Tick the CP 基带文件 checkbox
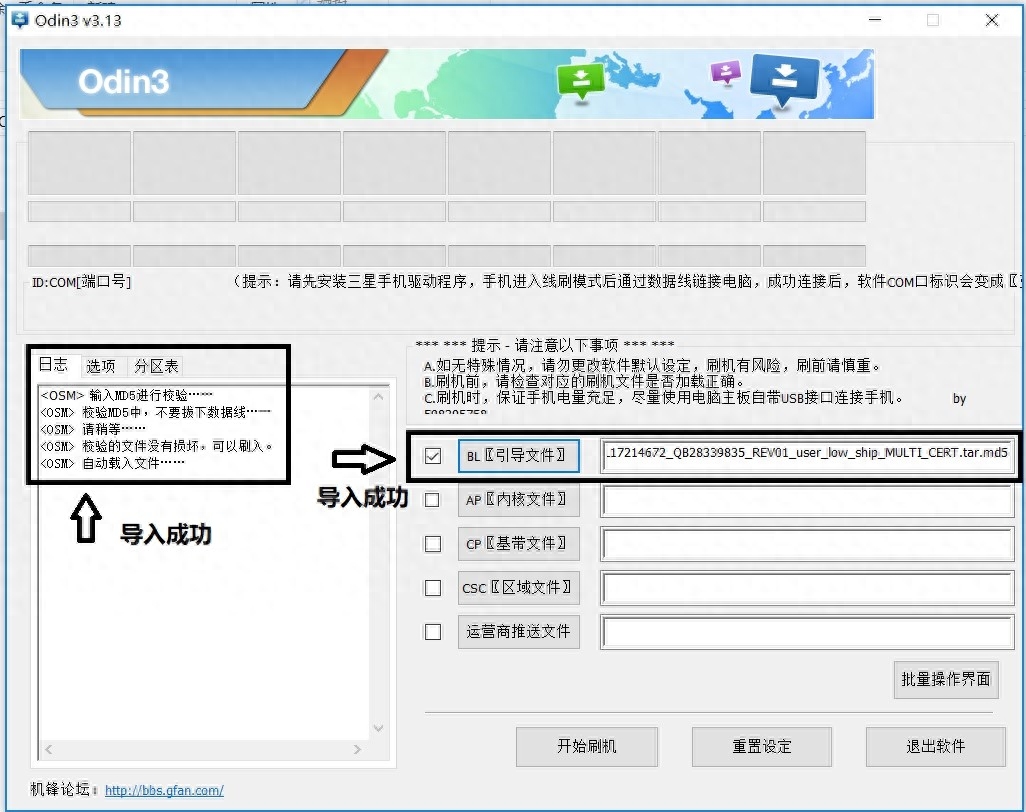The height and width of the screenshot is (812, 1026). (x=433, y=544)
